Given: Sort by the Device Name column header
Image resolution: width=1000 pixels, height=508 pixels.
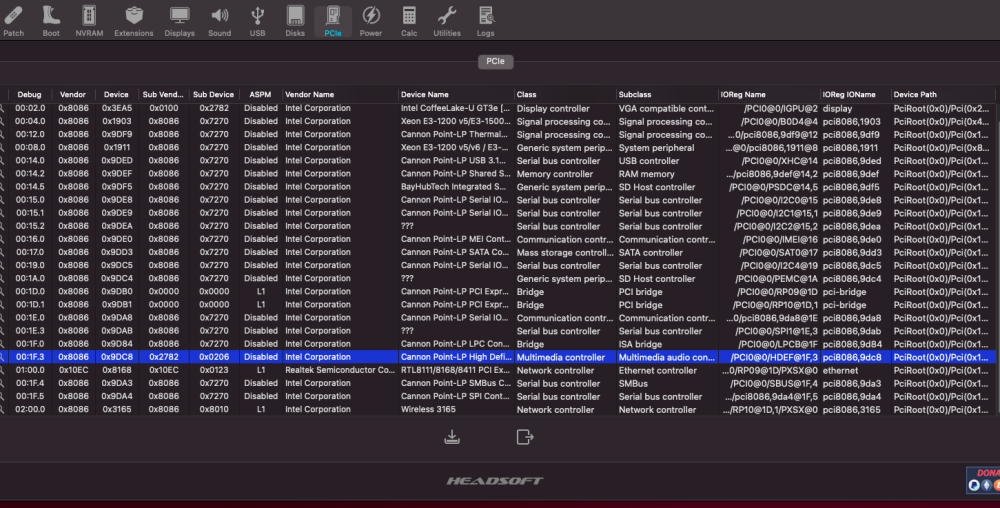Looking at the screenshot, I should [425, 94].
